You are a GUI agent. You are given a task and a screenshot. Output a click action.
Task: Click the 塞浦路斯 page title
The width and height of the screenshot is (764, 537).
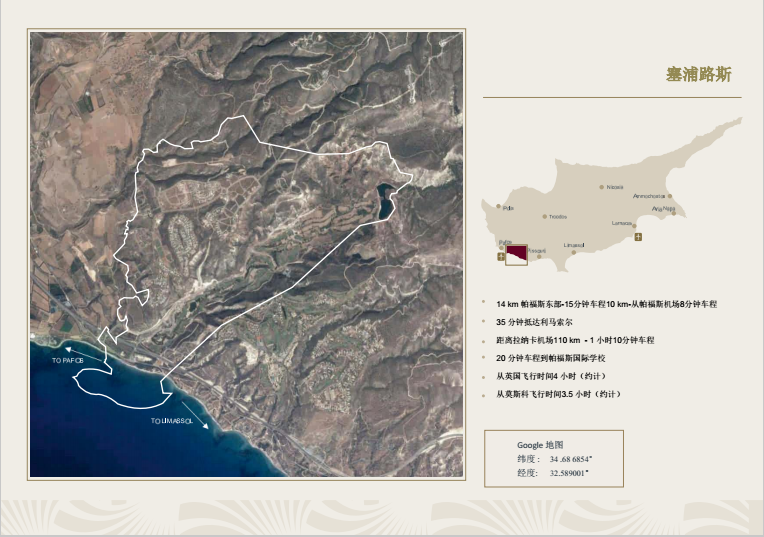[698, 75]
